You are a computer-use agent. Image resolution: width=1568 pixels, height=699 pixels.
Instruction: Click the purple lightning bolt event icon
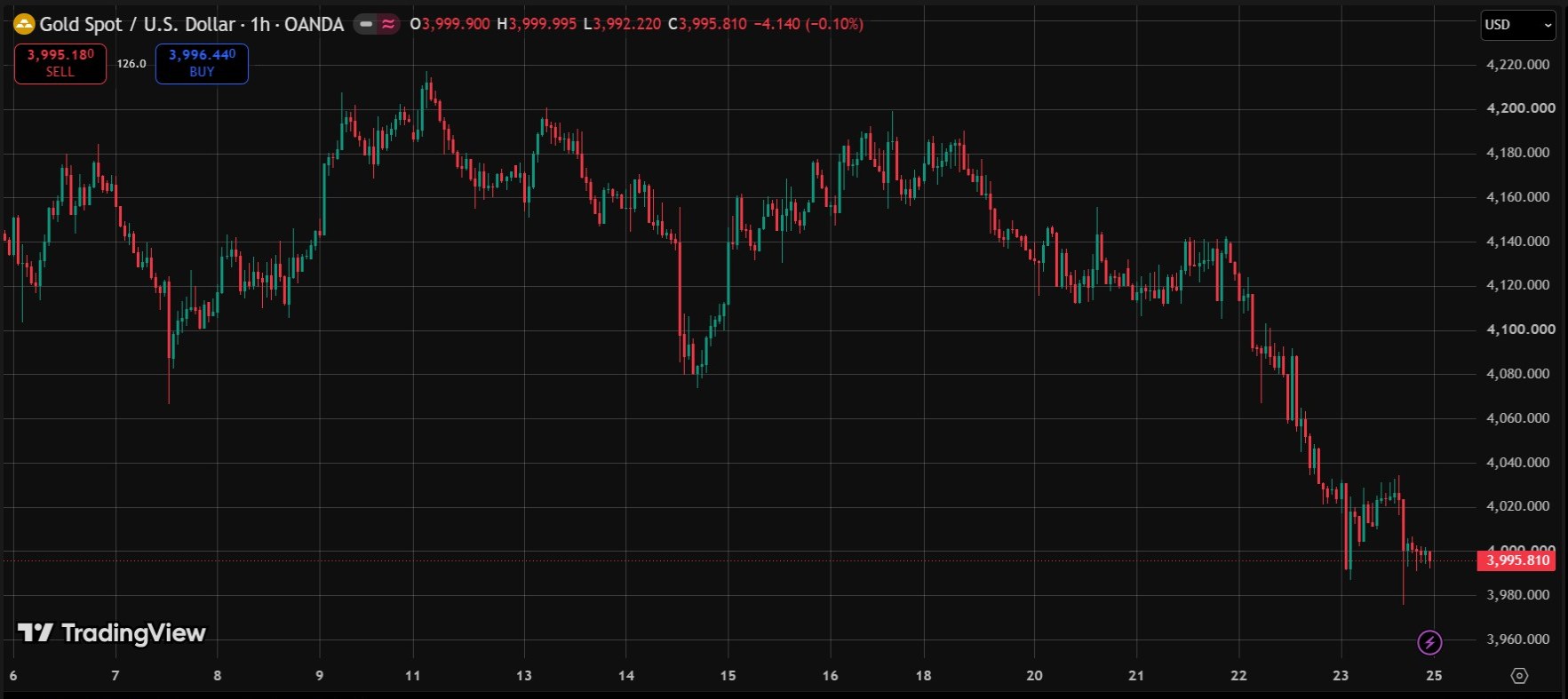click(1429, 641)
